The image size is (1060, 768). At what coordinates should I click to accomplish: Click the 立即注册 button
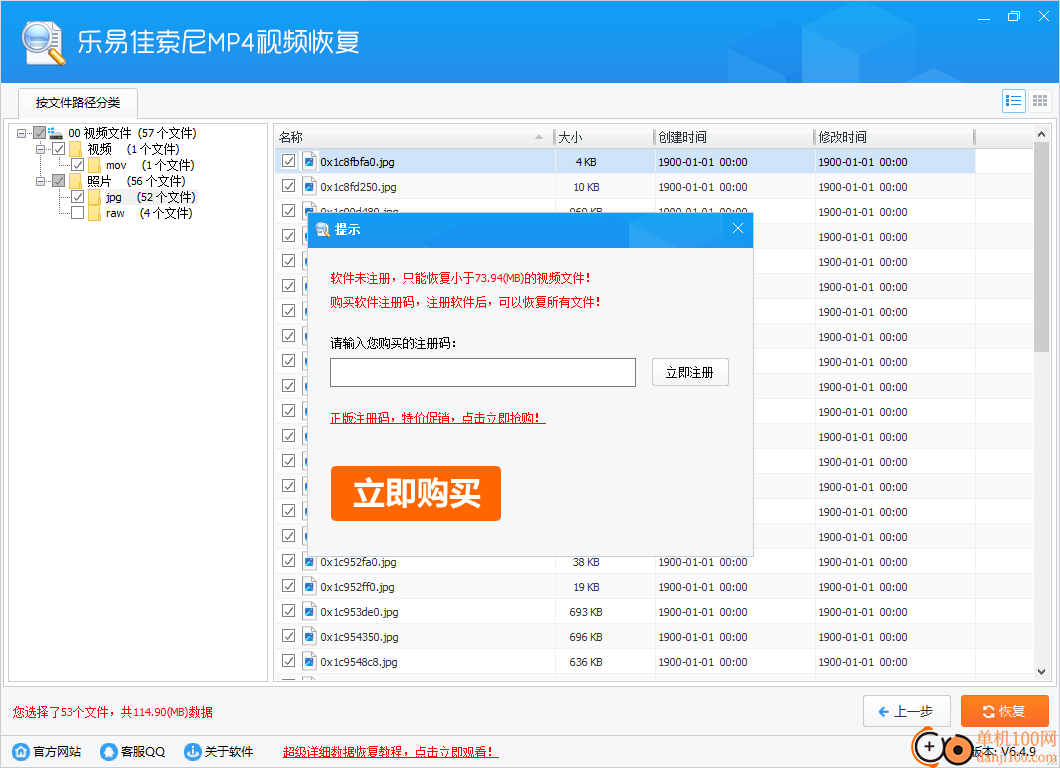click(x=690, y=373)
